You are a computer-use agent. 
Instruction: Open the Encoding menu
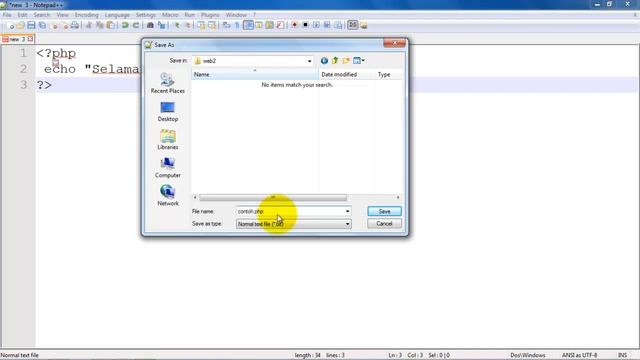pyautogui.click(x=87, y=15)
